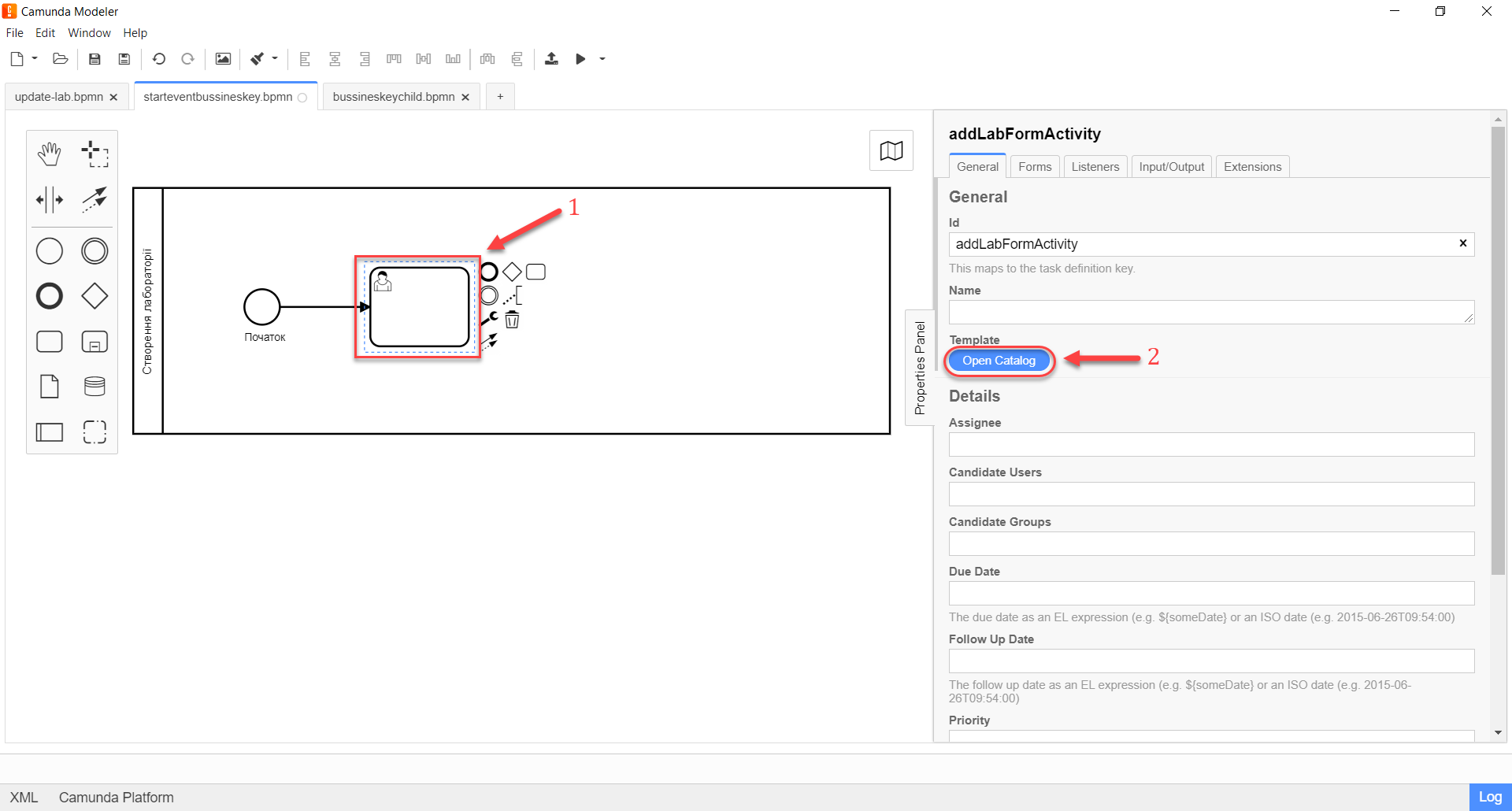The width and height of the screenshot is (1512, 811).
Task: Save the current diagram
Action: (94, 59)
